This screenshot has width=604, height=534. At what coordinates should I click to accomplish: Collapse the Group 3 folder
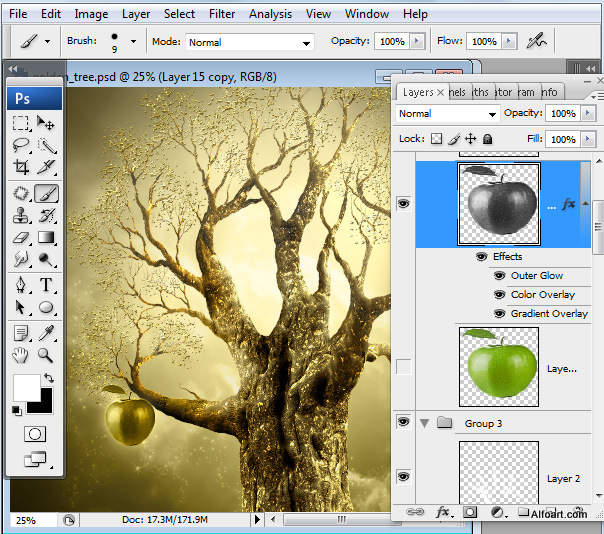[x=425, y=423]
